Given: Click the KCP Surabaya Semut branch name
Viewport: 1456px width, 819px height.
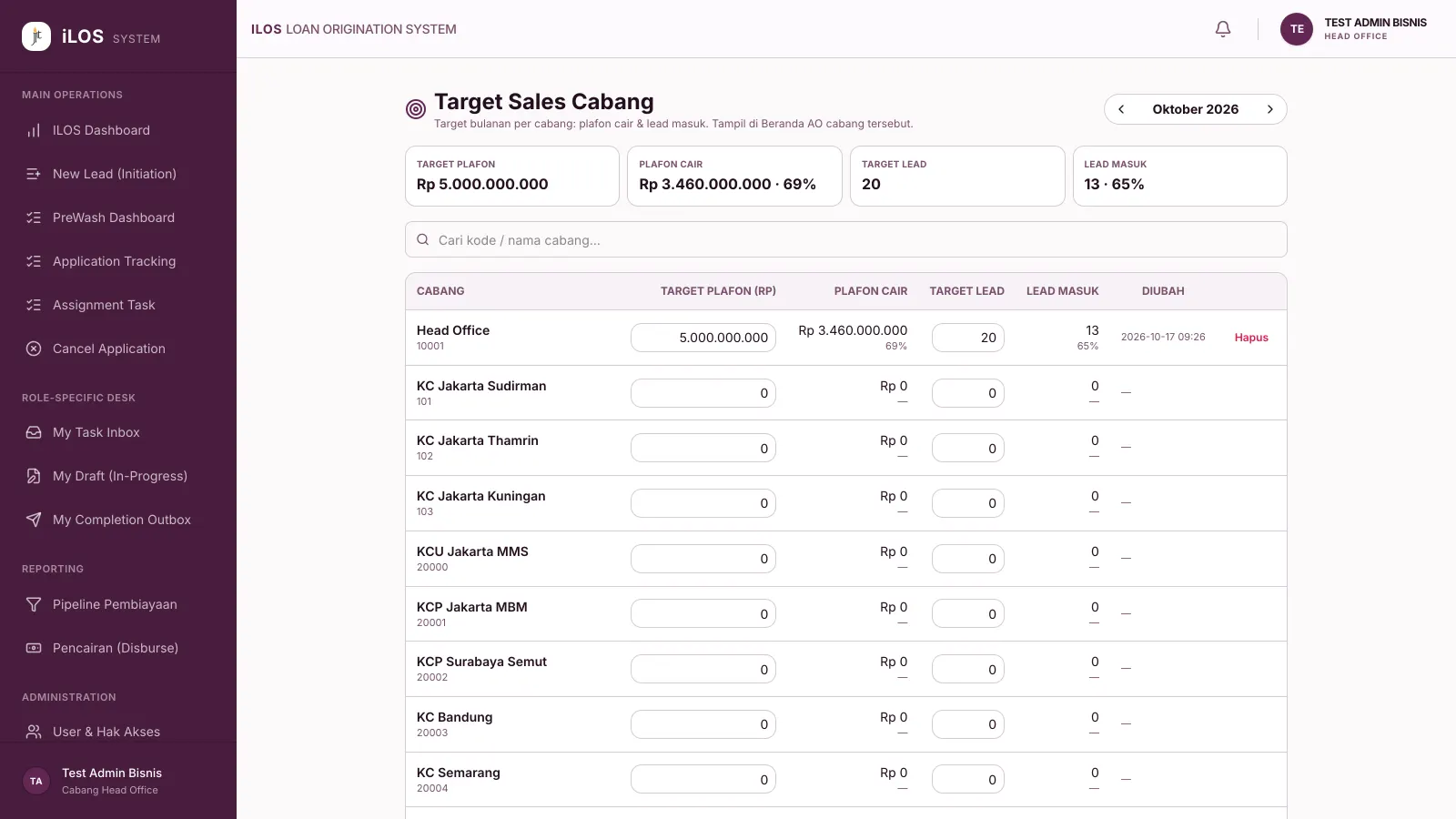Looking at the screenshot, I should click(x=481, y=662).
